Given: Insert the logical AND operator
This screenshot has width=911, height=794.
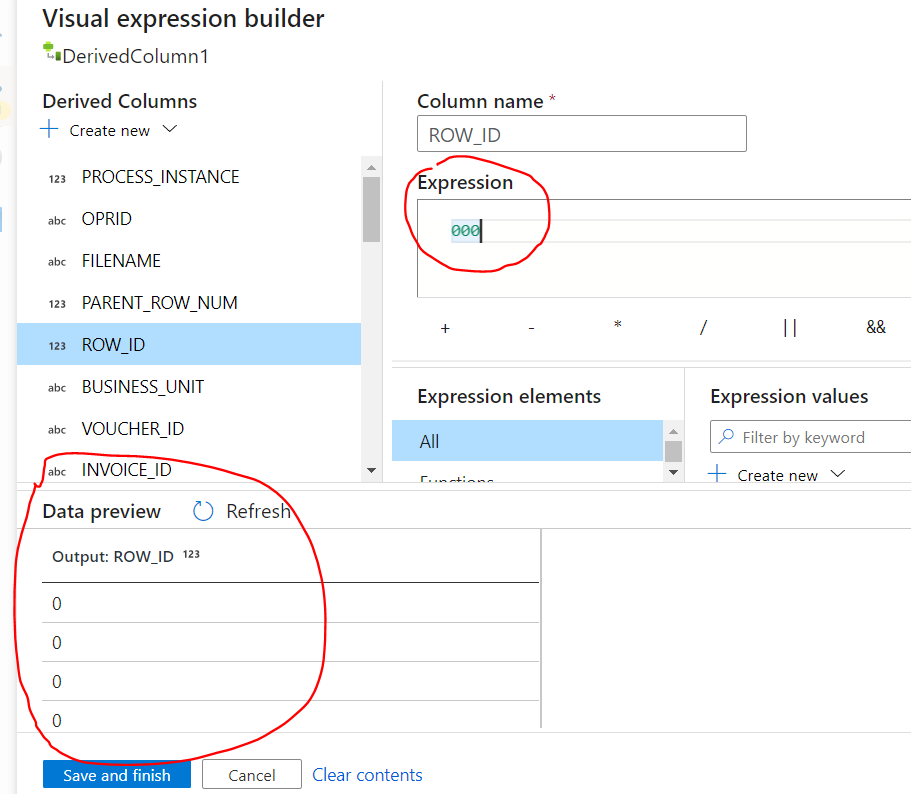Looking at the screenshot, I should point(876,328).
